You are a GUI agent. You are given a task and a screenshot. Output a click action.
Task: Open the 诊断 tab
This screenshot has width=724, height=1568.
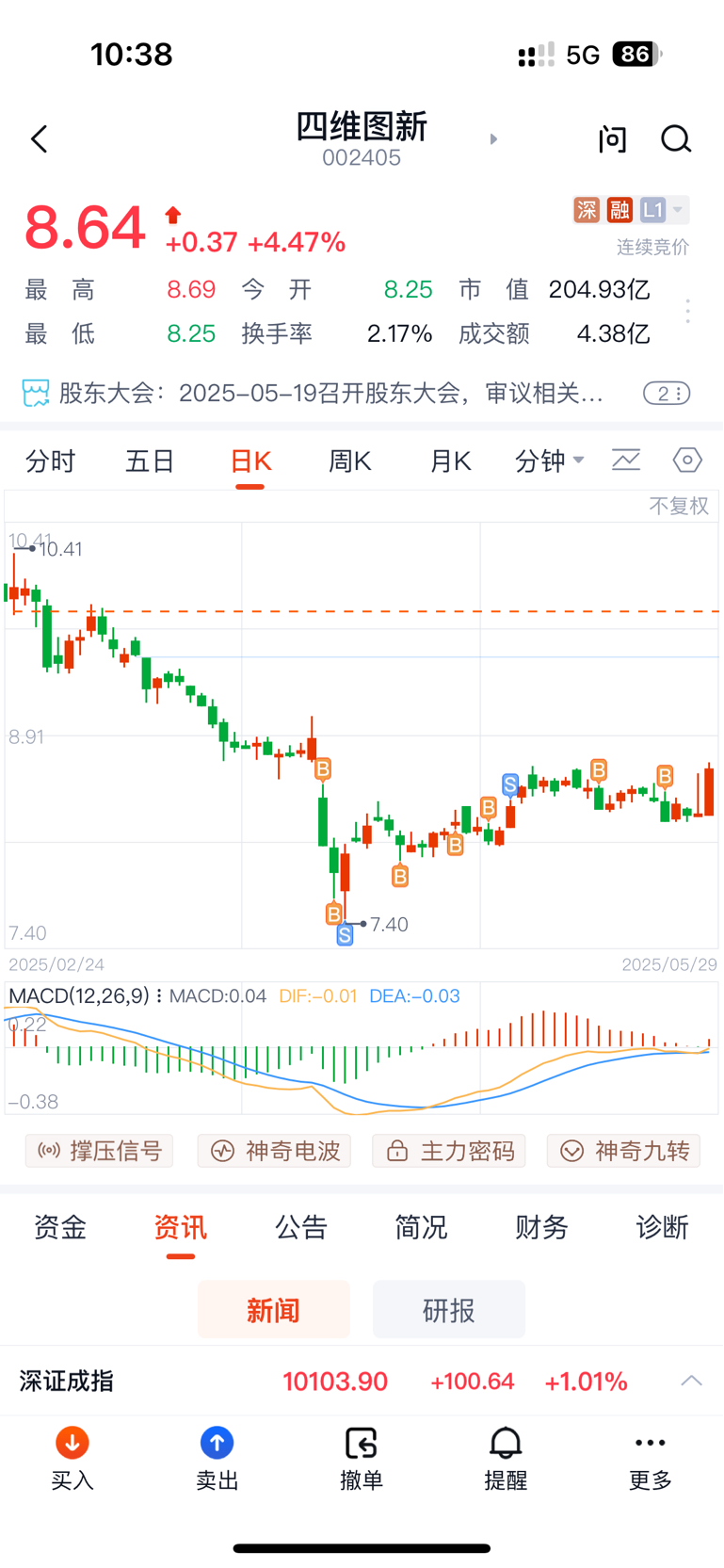[663, 1227]
